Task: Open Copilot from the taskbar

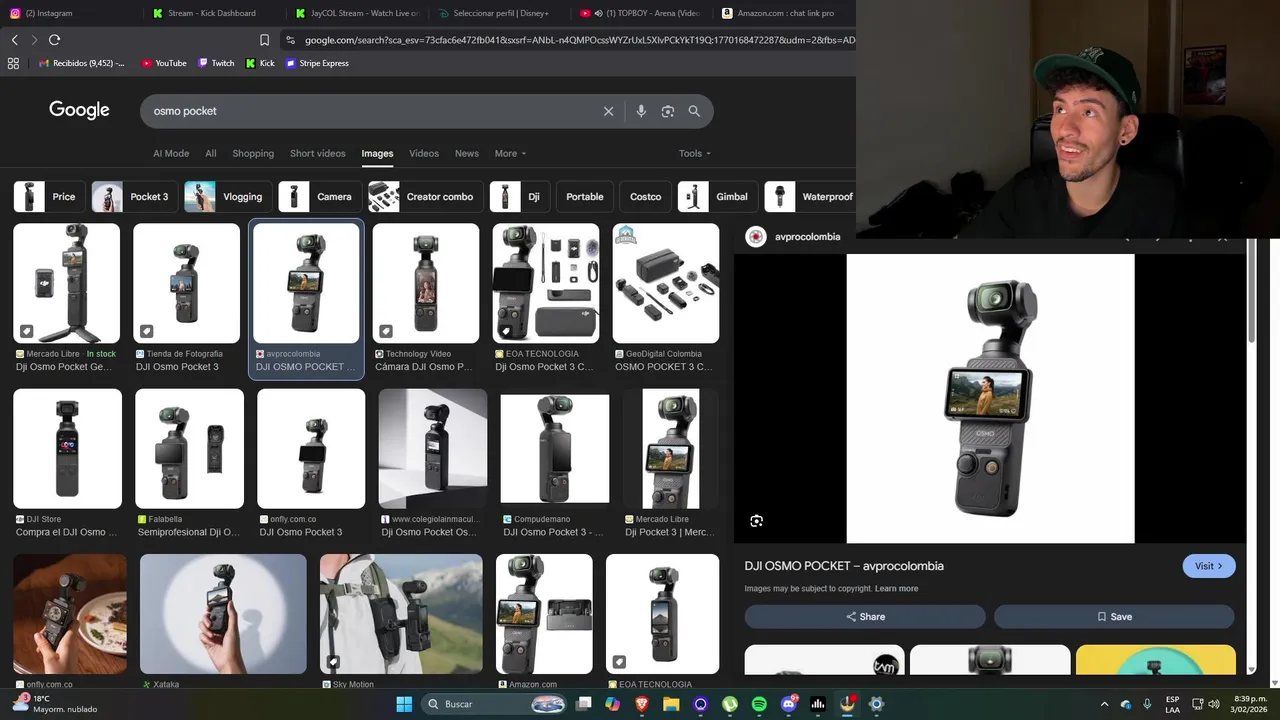Action: click(612, 704)
